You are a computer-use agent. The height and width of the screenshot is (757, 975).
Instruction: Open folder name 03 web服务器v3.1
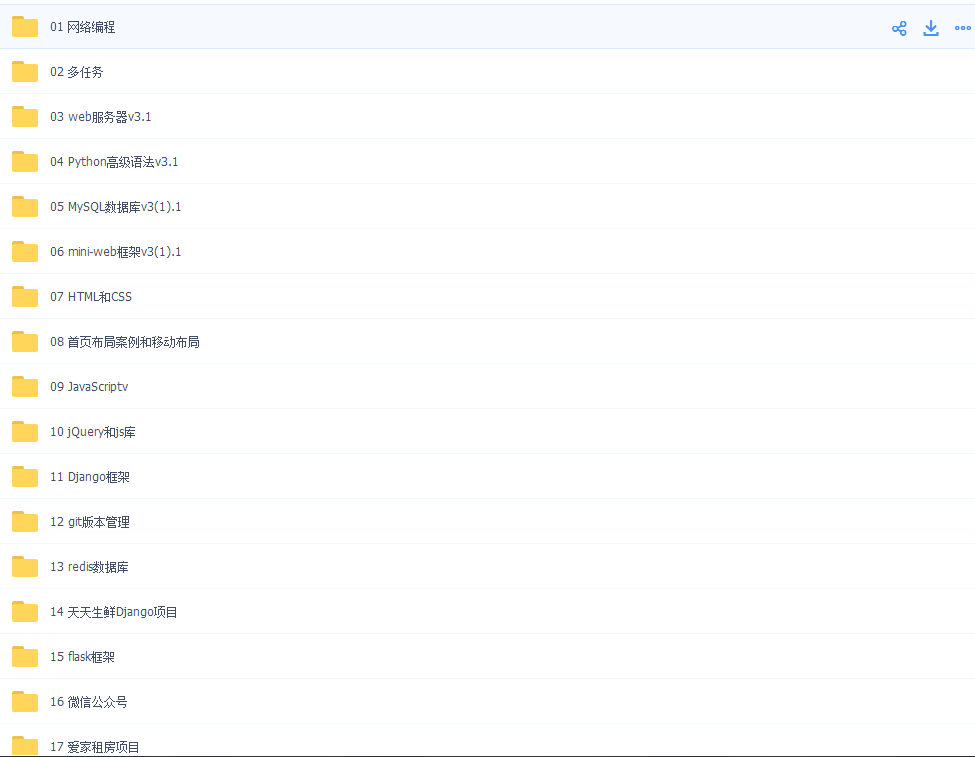tap(101, 117)
